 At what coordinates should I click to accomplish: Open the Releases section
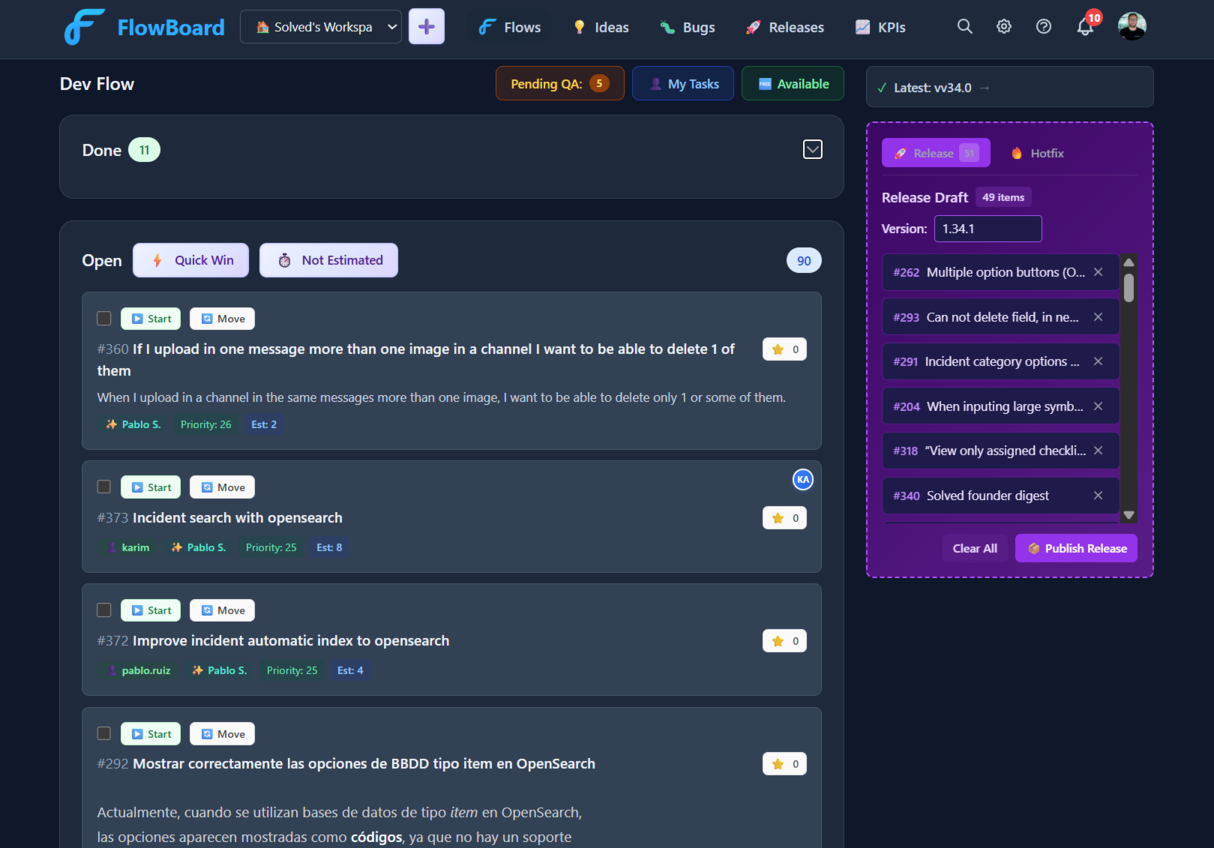[x=784, y=27]
